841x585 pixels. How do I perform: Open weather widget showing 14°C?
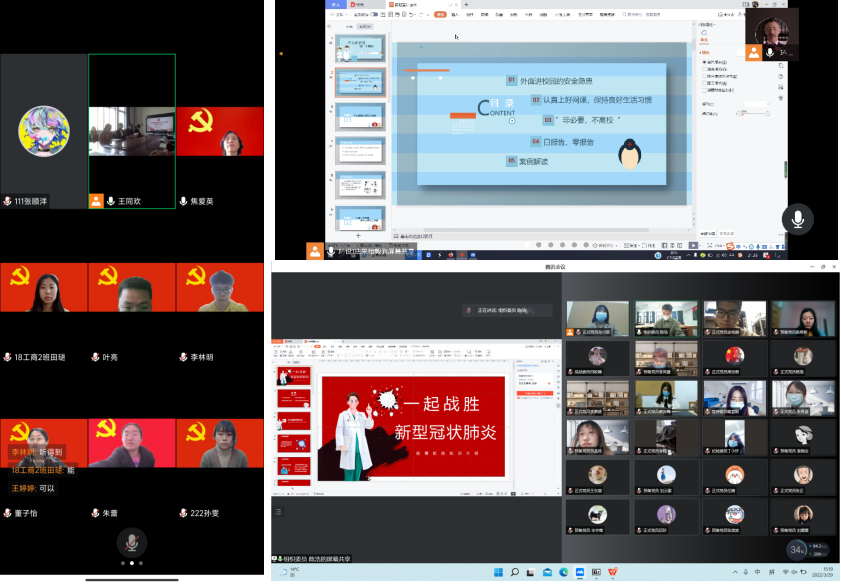click(289, 572)
